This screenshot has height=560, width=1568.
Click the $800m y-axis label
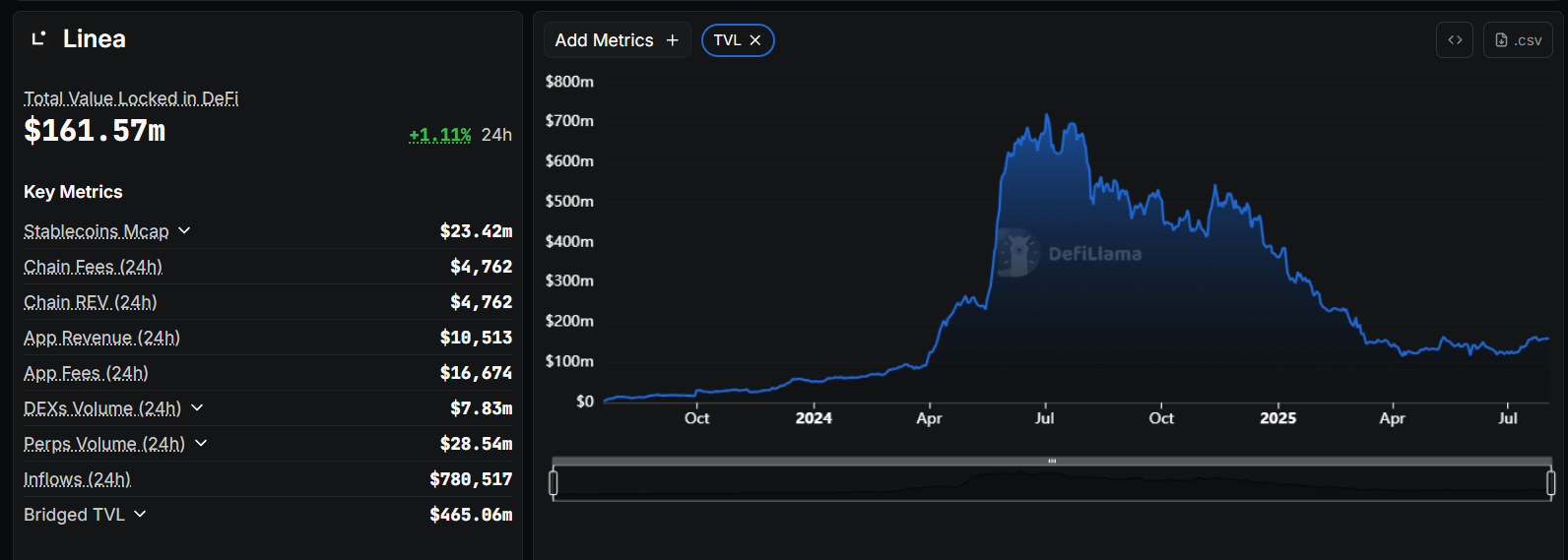(x=569, y=82)
